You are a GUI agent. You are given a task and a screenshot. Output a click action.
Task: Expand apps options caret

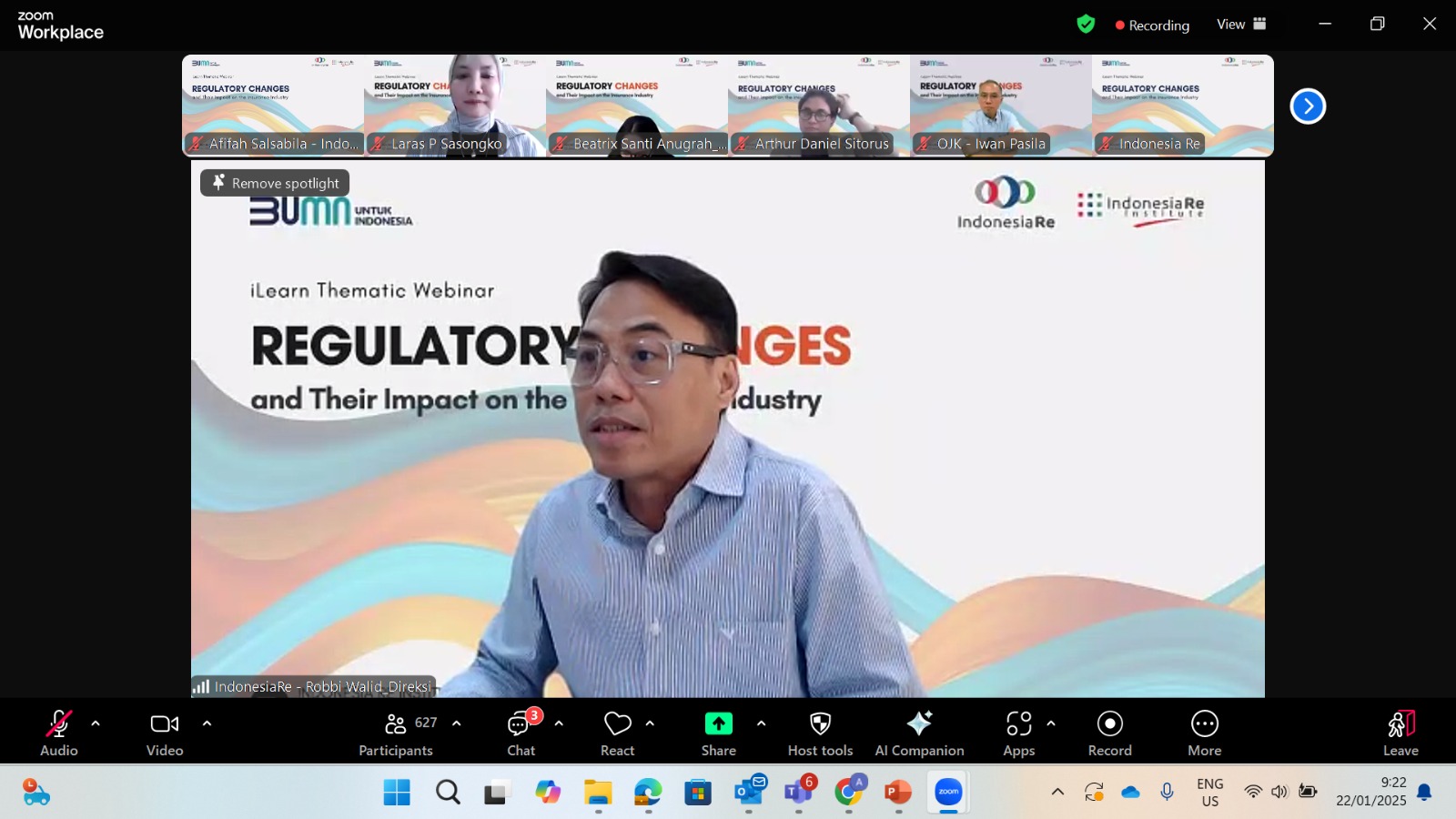1051,723
